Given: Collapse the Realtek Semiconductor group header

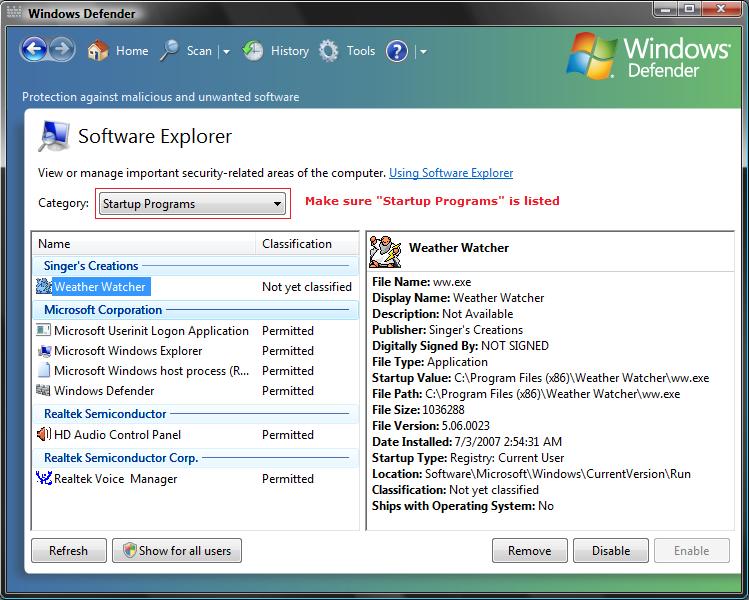Looking at the screenshot, I should [x=196, y=414].
